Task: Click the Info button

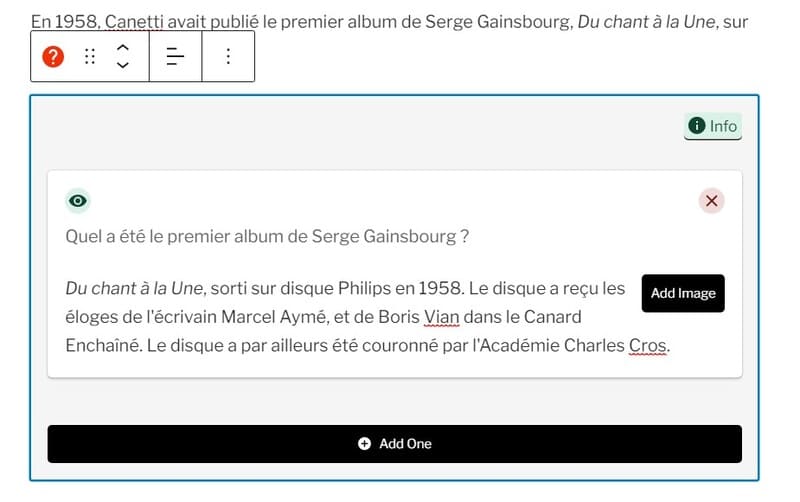Action: click(713, 126)
